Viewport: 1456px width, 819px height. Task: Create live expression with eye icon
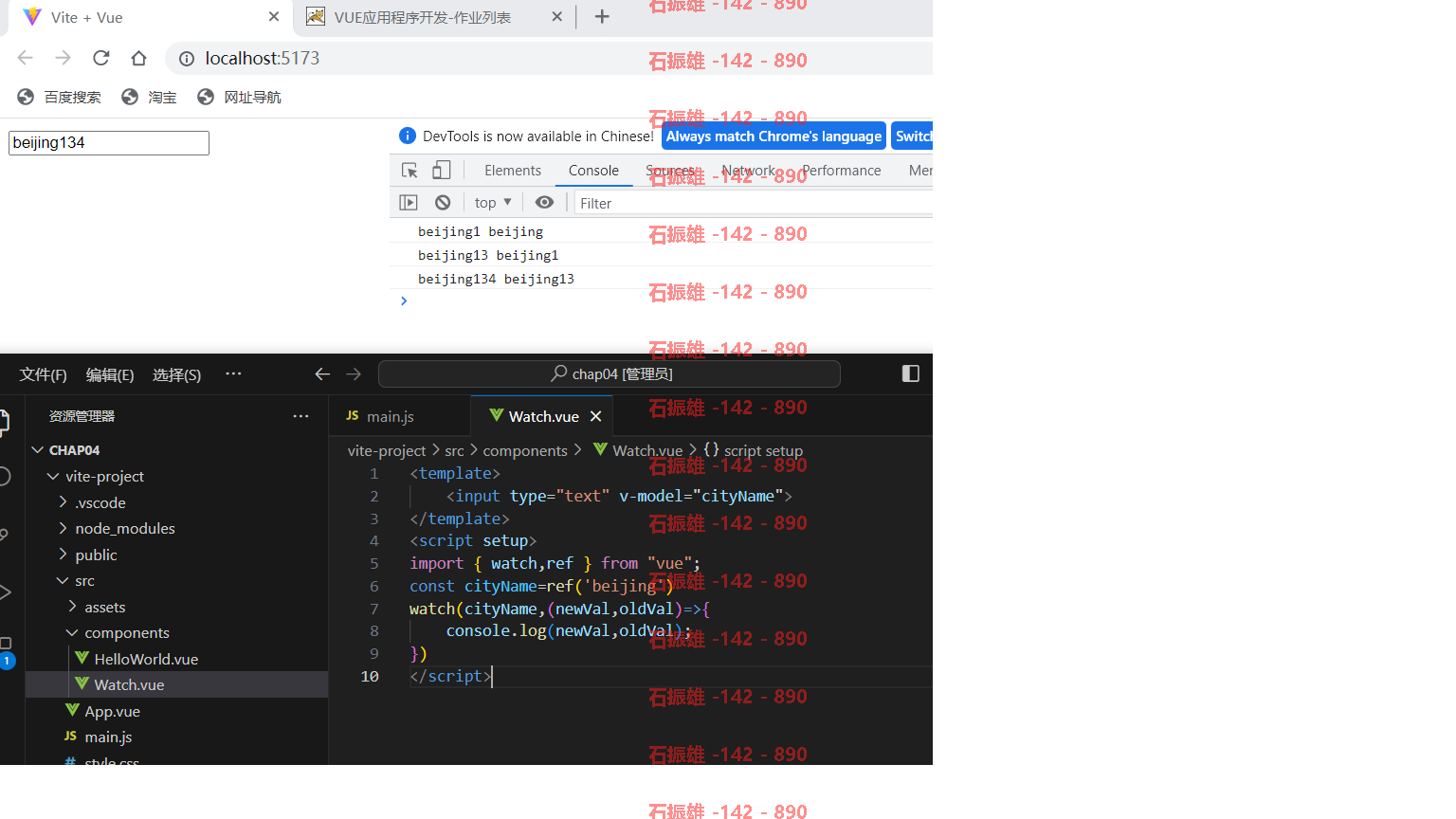(544, 203)
